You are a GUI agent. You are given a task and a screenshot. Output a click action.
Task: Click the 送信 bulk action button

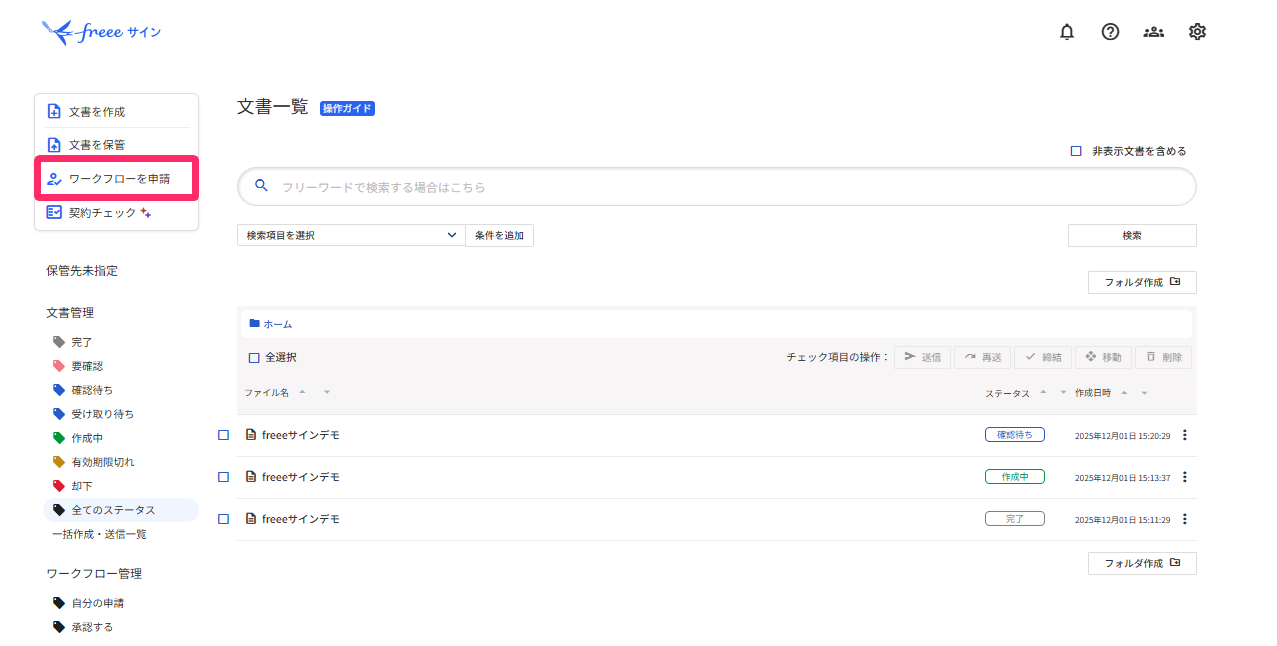coord(922,357)
